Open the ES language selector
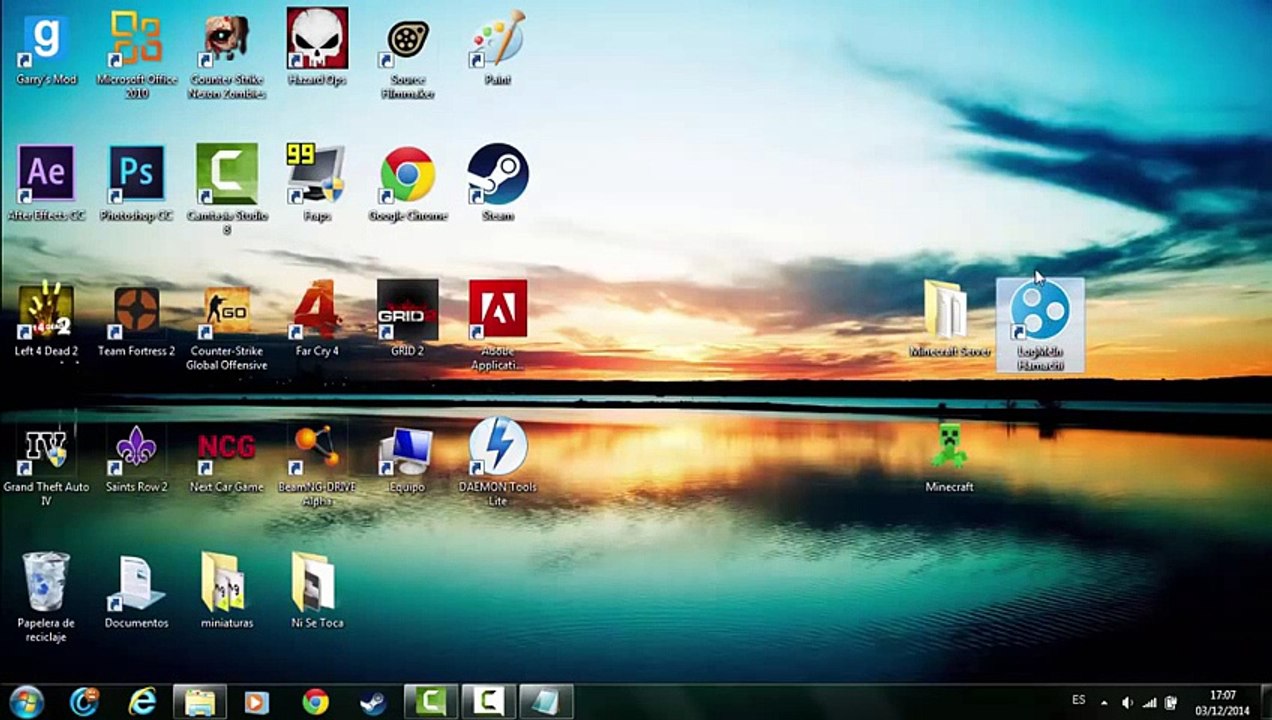The image size is (1272, 720). pyautogui.click(x=1078, y=701)
